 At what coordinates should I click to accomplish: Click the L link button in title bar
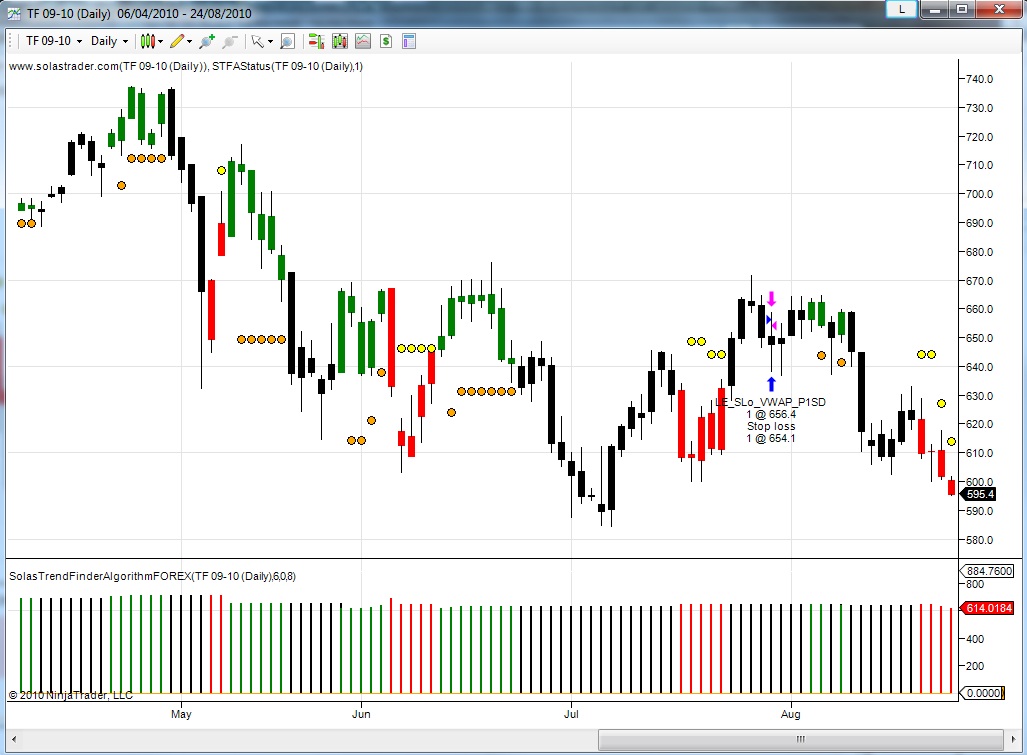(901, 9)
